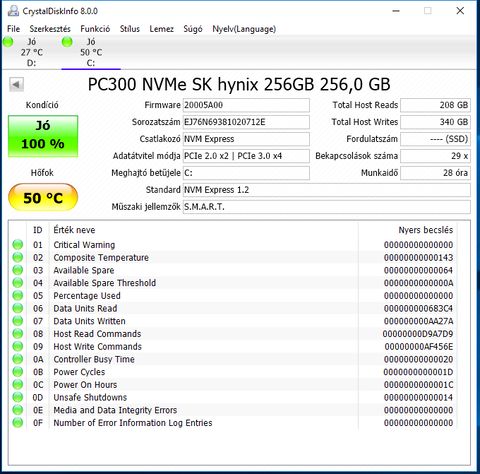
Task: Click raw value 00000000AF456E of Host Write Commands
Action: (419, 346)
